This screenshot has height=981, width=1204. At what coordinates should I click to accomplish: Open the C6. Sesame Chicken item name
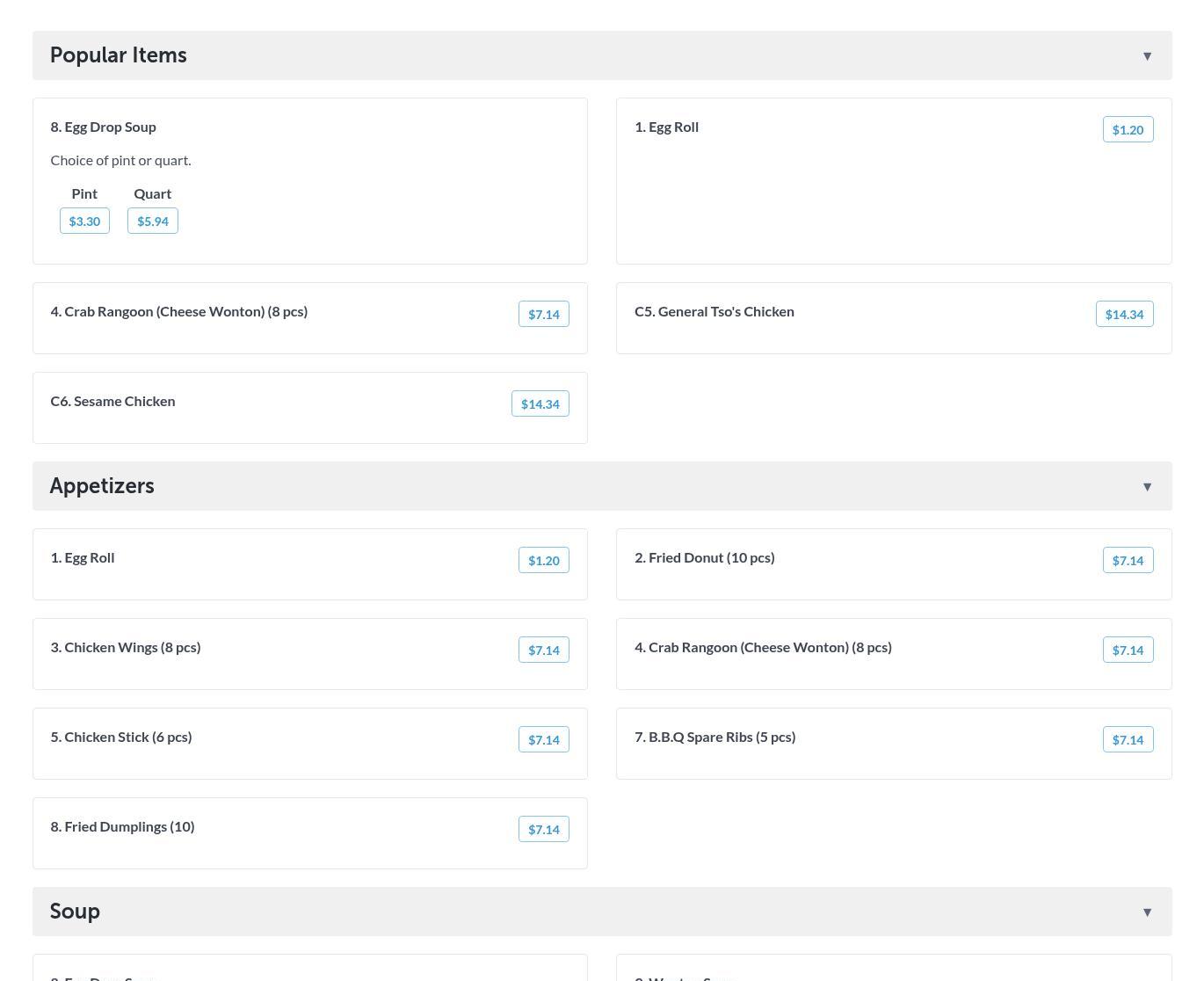(x=112, y=402)
